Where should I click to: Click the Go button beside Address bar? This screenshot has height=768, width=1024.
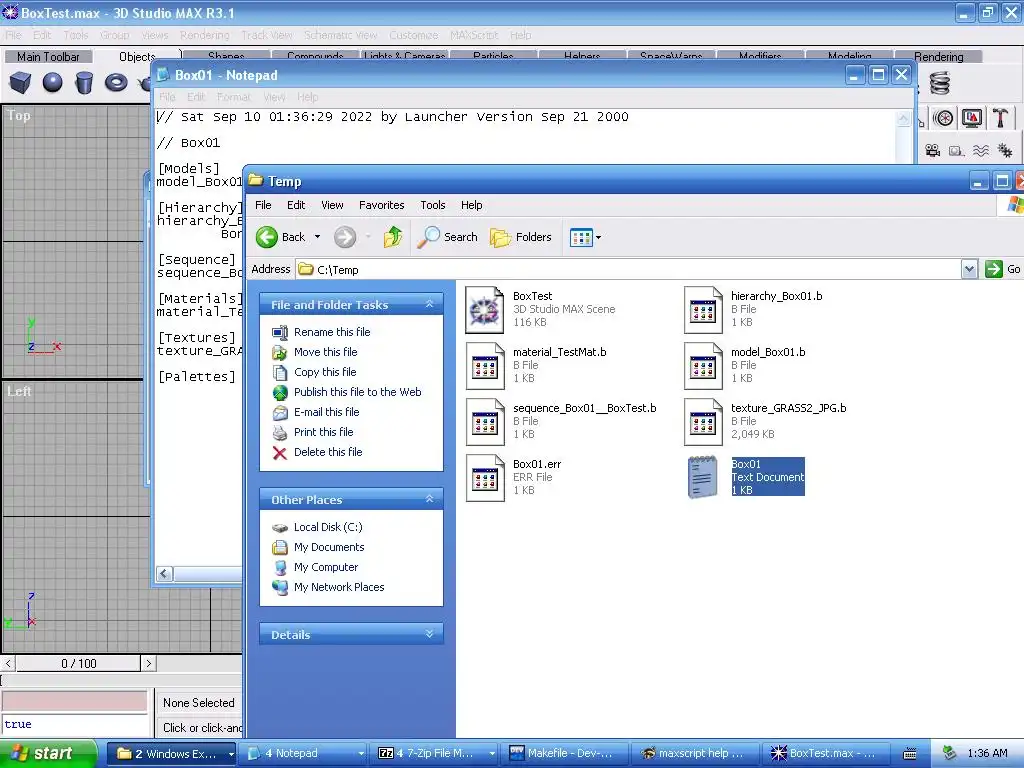(x=1003, y=269)
